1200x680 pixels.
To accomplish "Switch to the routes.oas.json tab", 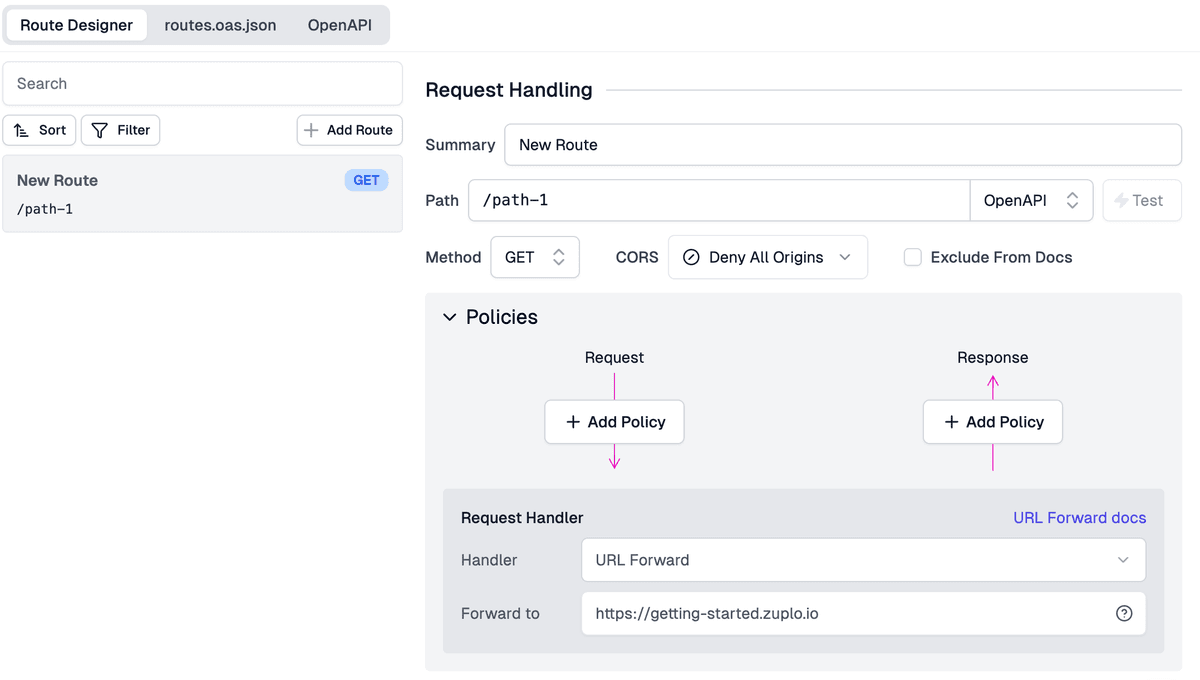I will [220, 25].
